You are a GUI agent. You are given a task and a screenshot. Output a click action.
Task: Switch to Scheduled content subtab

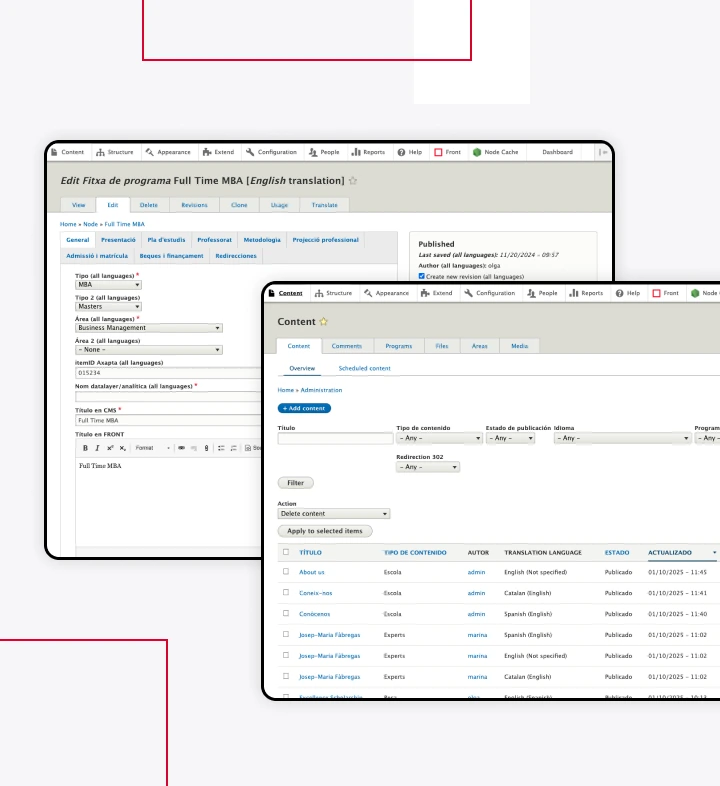click(x=365, y=368)
